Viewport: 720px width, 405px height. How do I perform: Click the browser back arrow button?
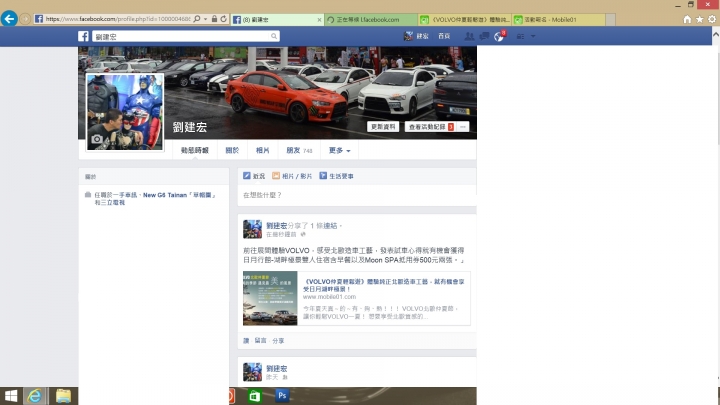pyautogui.click(x=9, y=19)
